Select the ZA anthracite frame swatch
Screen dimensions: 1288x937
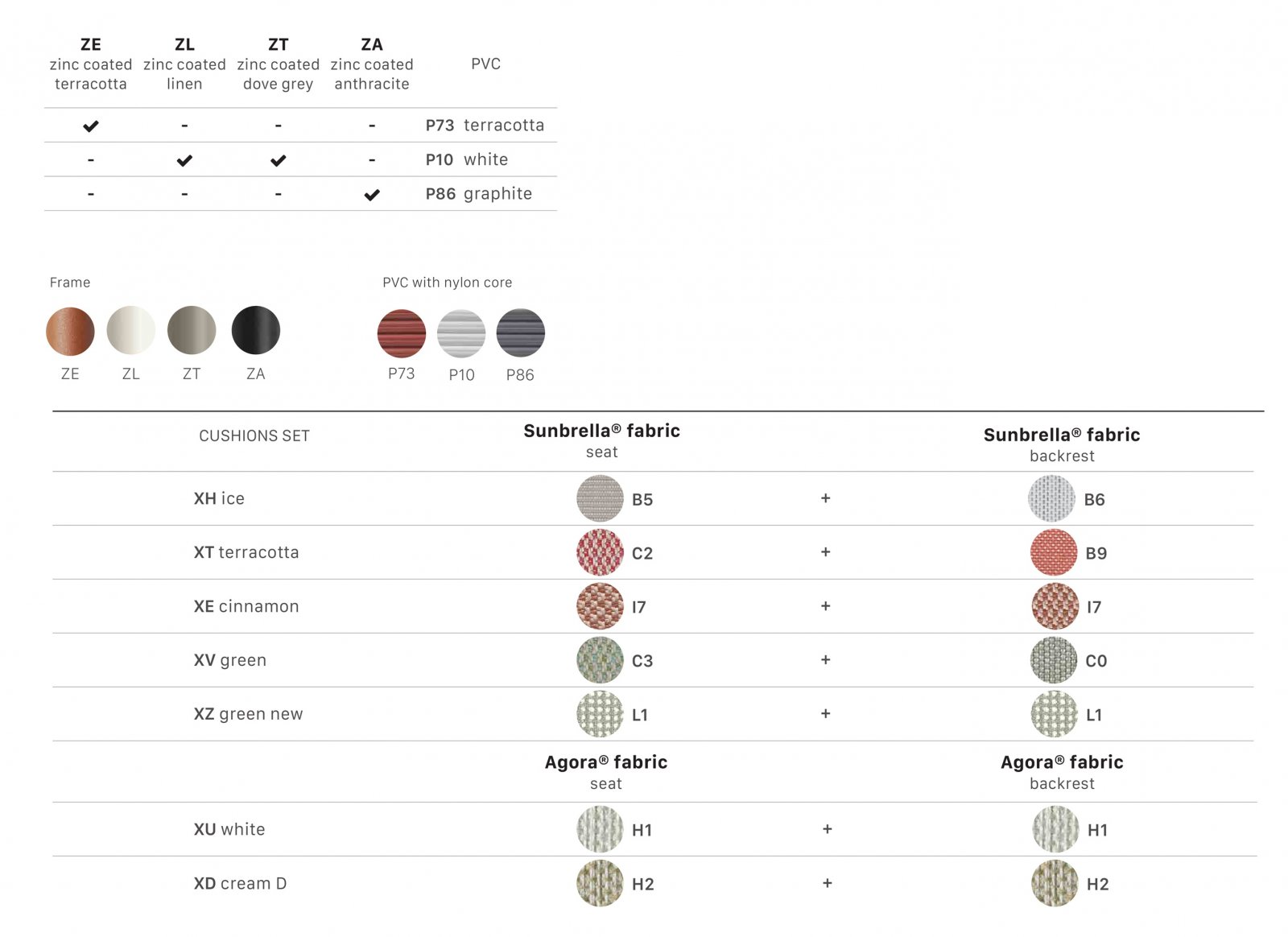(256, 330)
